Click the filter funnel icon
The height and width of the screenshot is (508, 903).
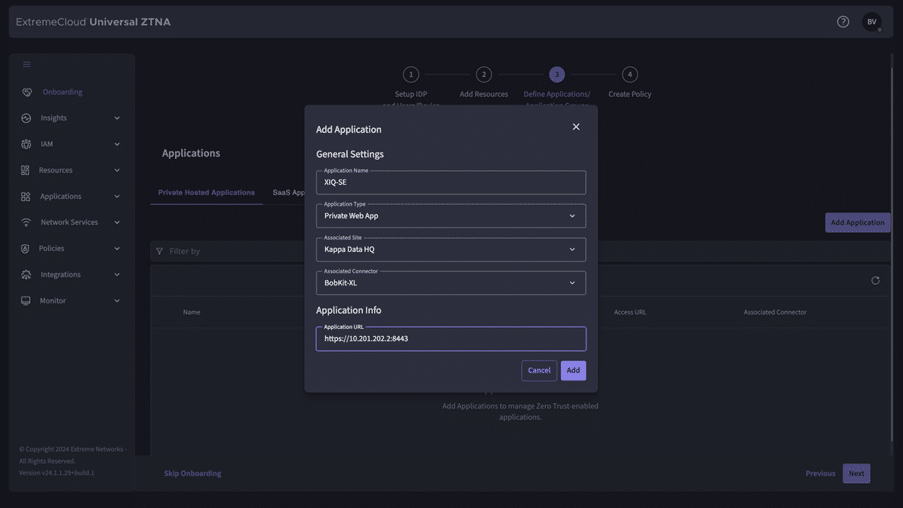pos(159,251)
